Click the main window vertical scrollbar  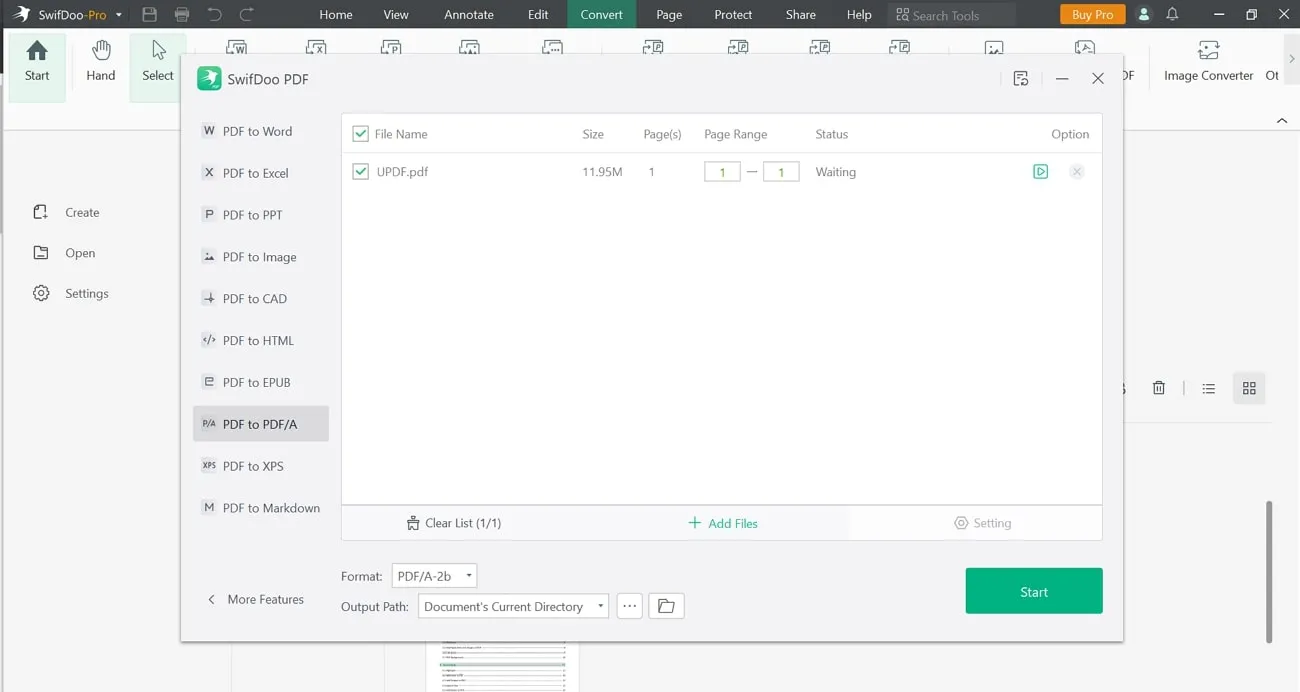1269,572
